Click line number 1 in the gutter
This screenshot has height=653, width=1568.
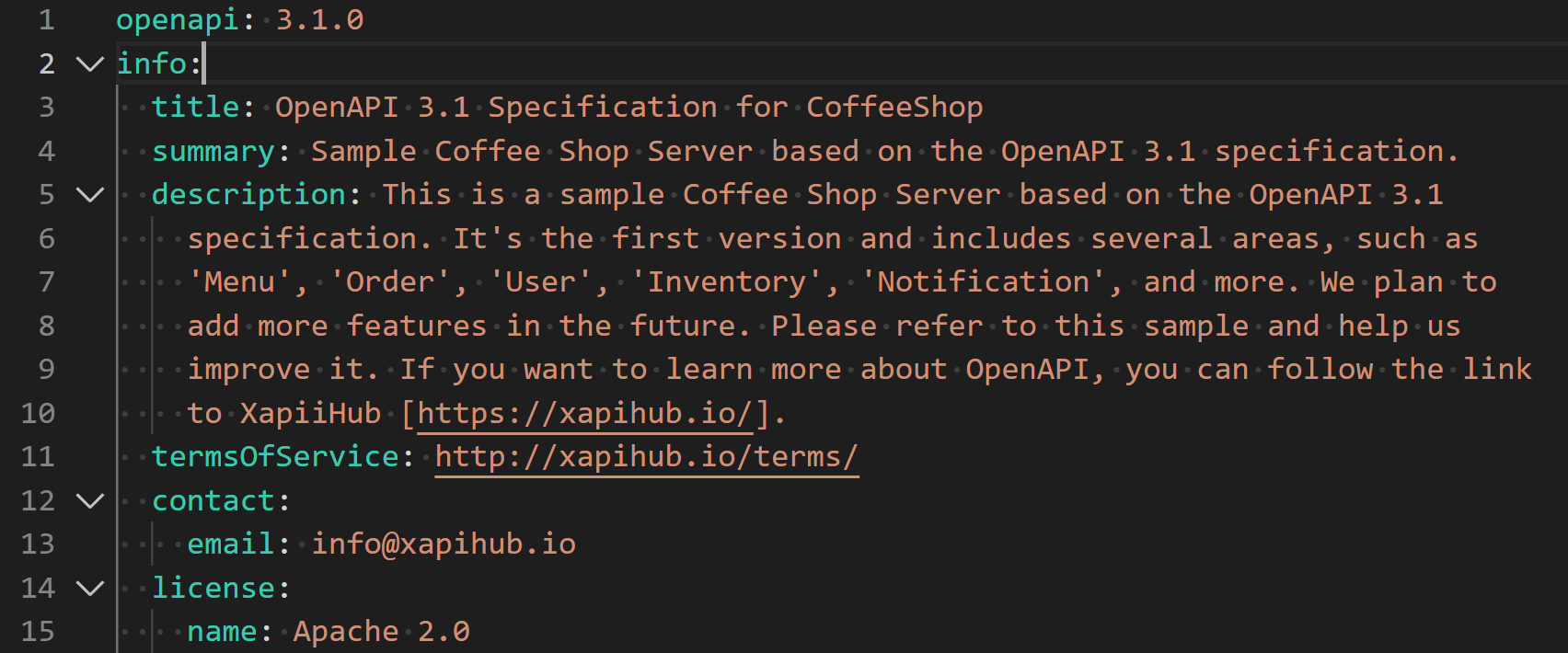(46, 20)
